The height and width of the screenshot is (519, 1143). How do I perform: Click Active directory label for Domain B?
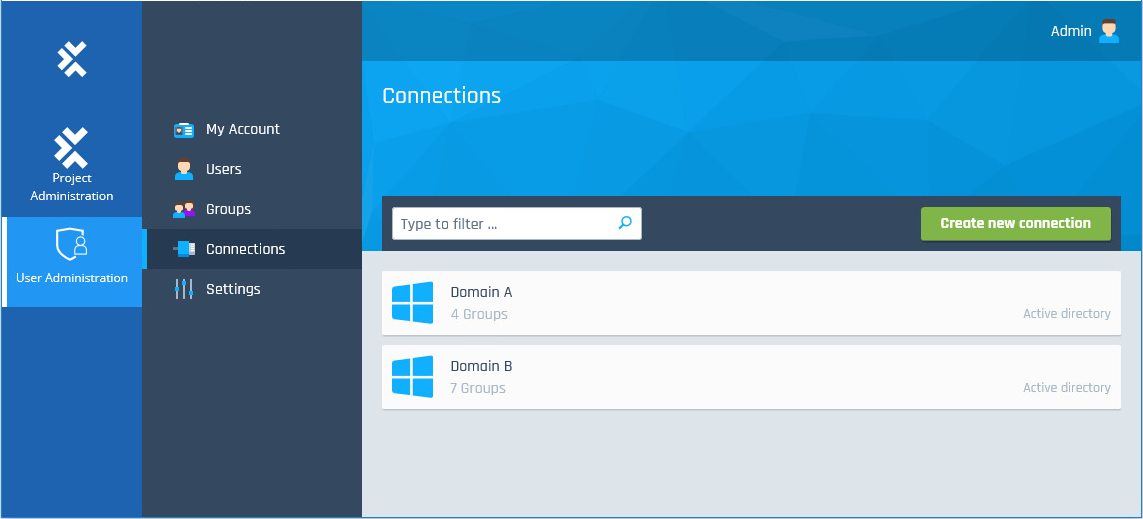pos(1066,388)
